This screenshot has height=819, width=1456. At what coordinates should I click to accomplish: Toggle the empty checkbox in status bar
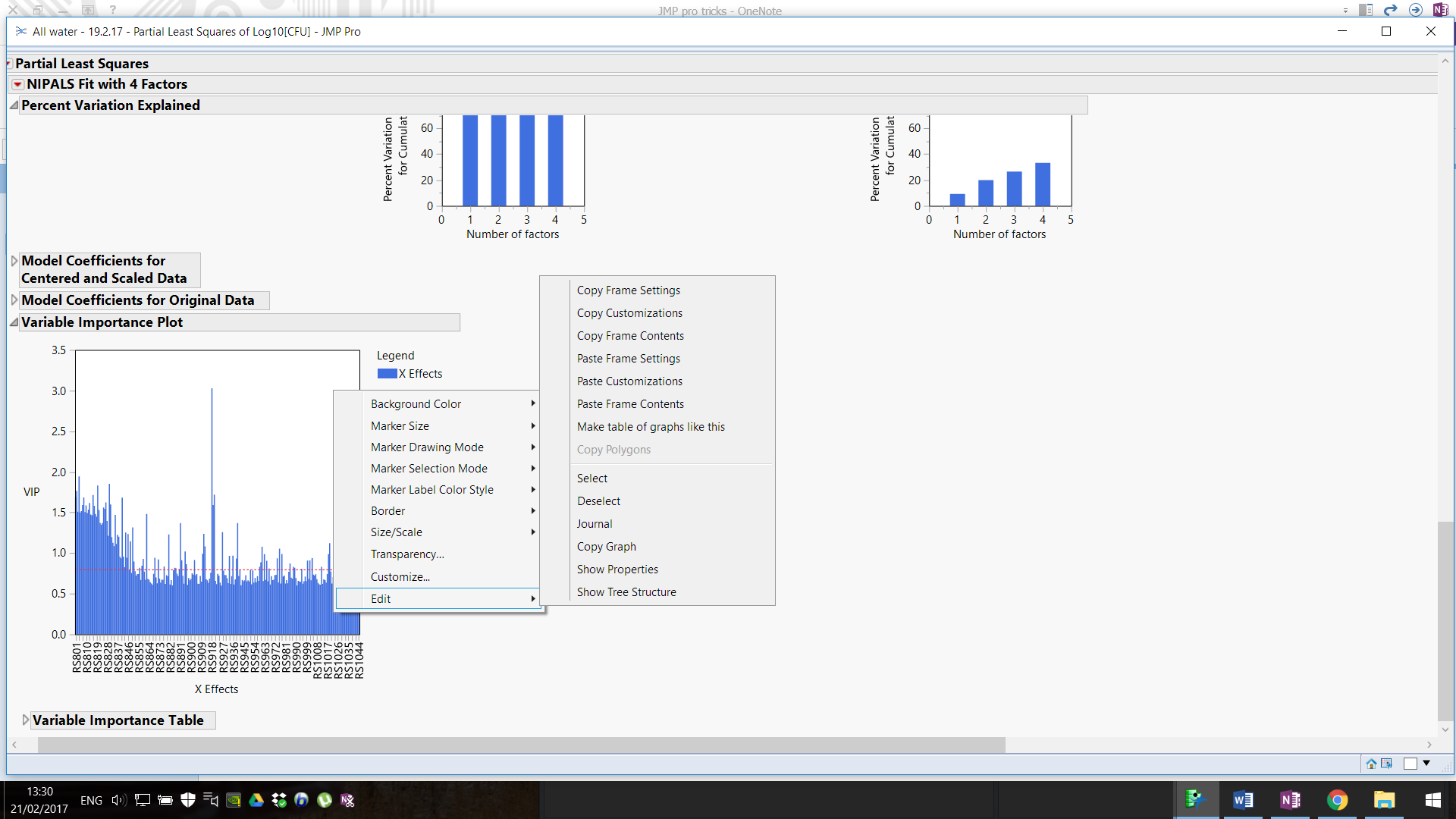(x=1410, y=764)
